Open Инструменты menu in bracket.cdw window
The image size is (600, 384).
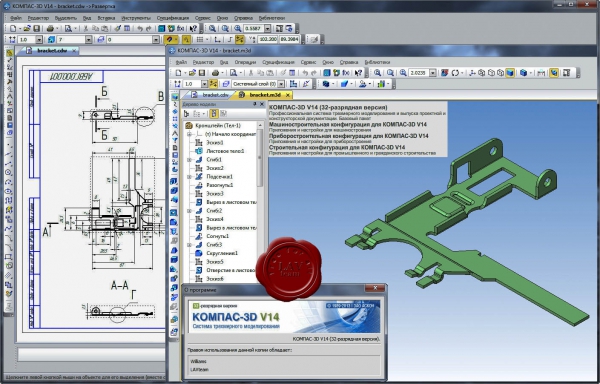click(136, 18)
